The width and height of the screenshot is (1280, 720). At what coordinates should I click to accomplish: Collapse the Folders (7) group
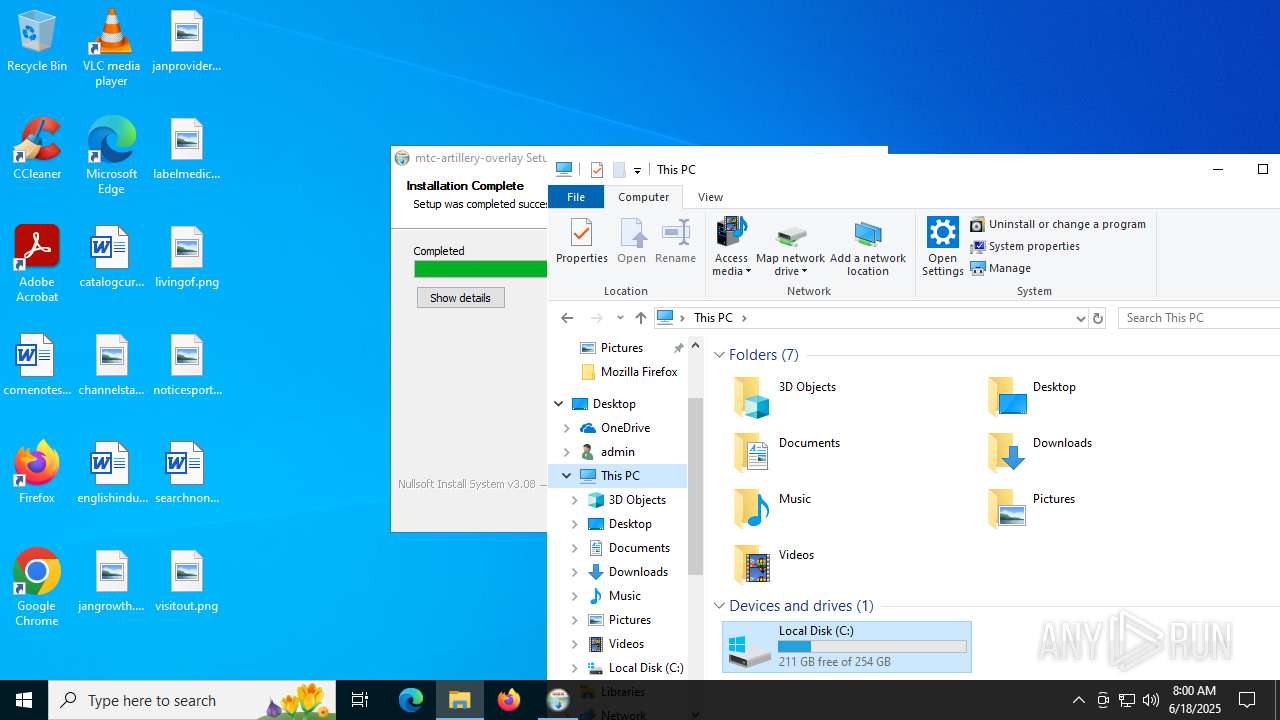click(x=719, y=355)
